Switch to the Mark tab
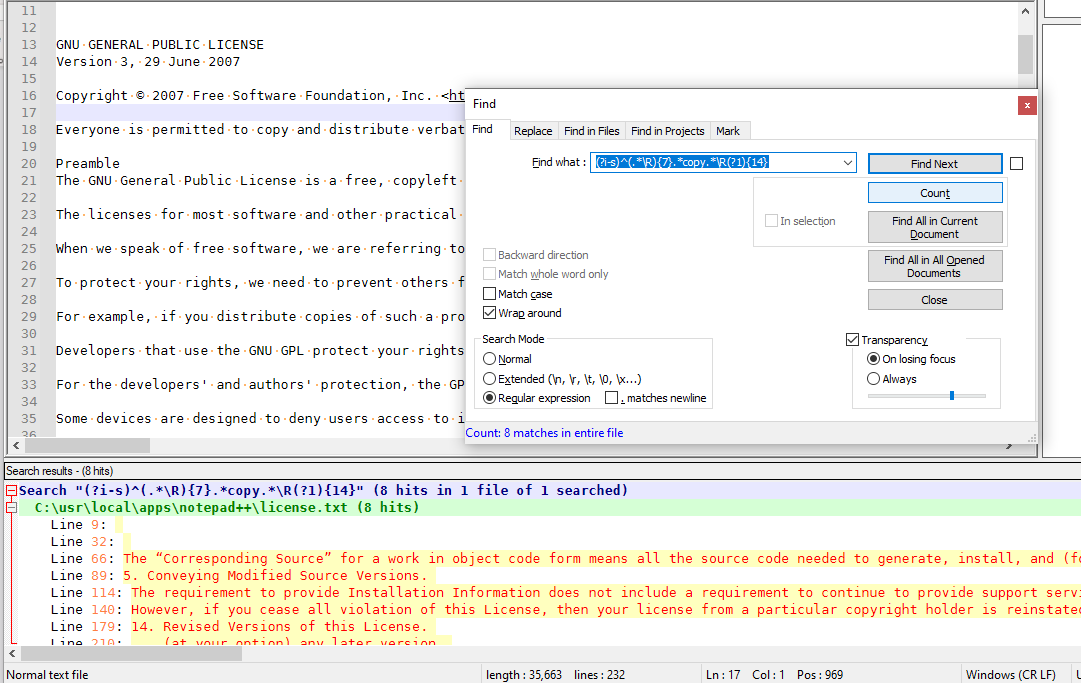This screenshot has height=683, width=1081. tap(727, 131)
